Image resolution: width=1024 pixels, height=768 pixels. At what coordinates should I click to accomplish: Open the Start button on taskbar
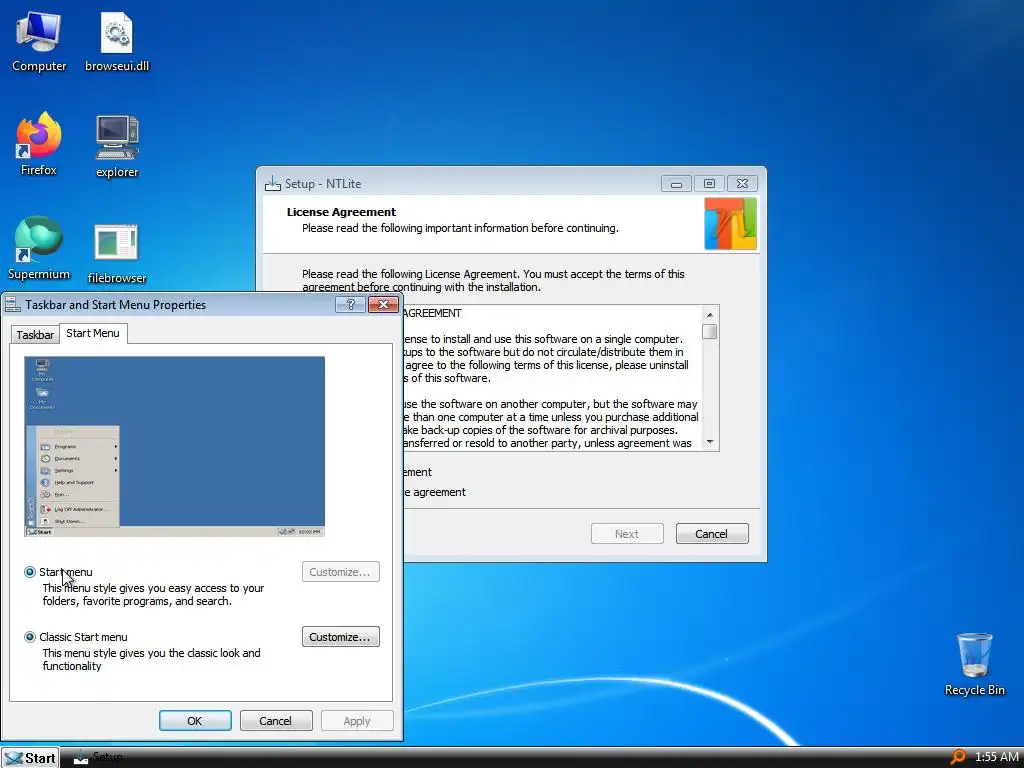(x=30, y=758)
